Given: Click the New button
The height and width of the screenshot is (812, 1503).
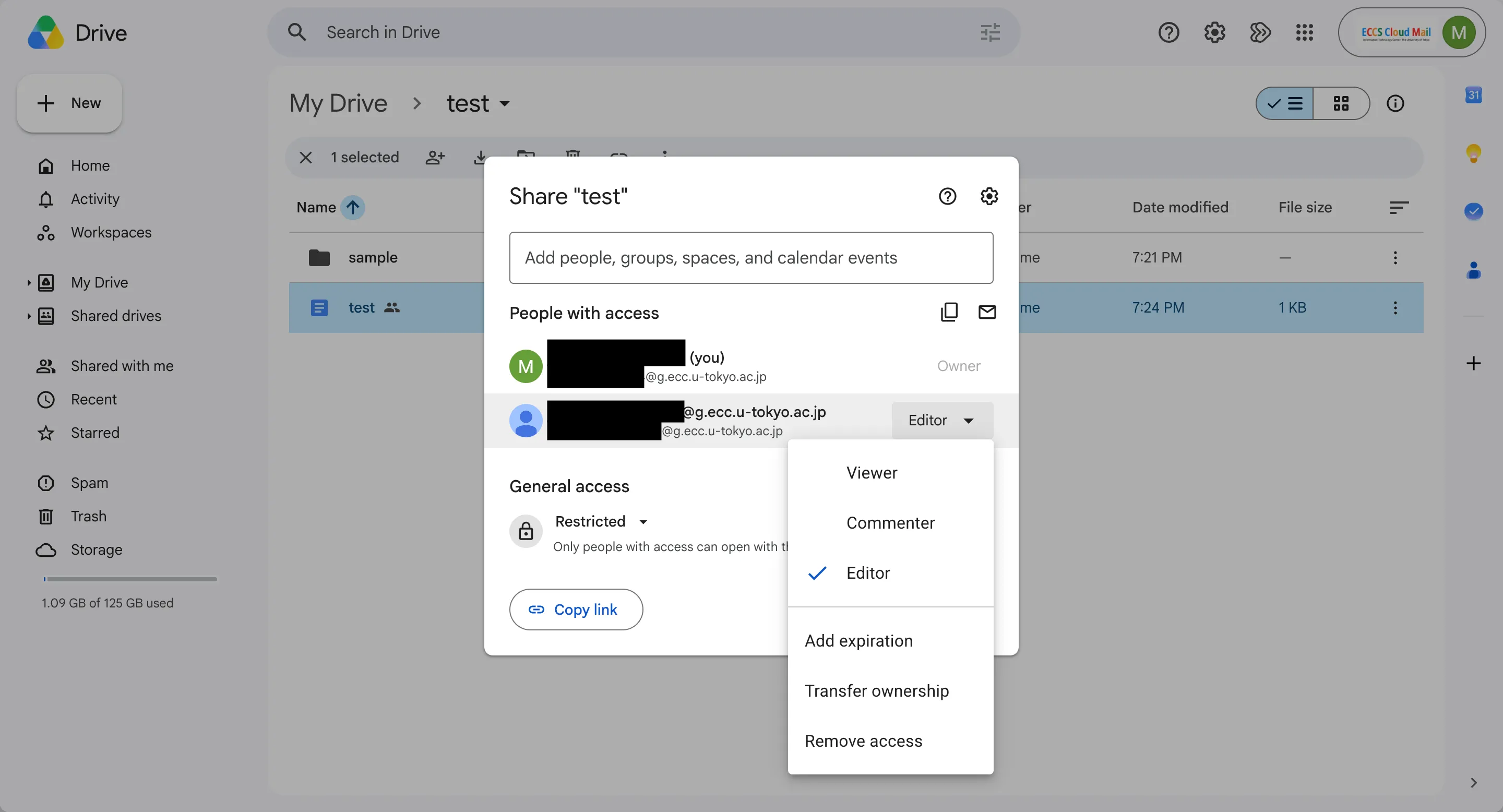Looking at the screenshot, I should [69, 103].
